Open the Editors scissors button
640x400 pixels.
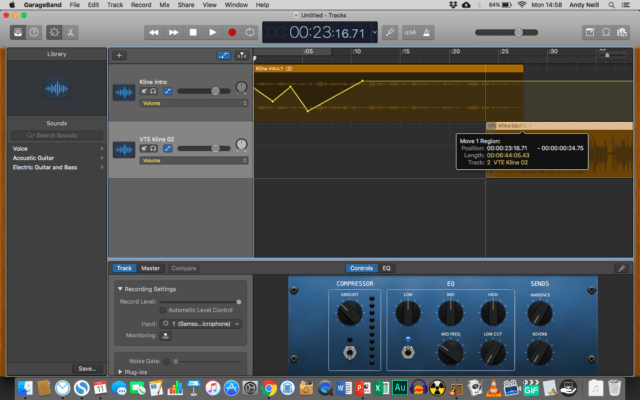pos(70,32)
